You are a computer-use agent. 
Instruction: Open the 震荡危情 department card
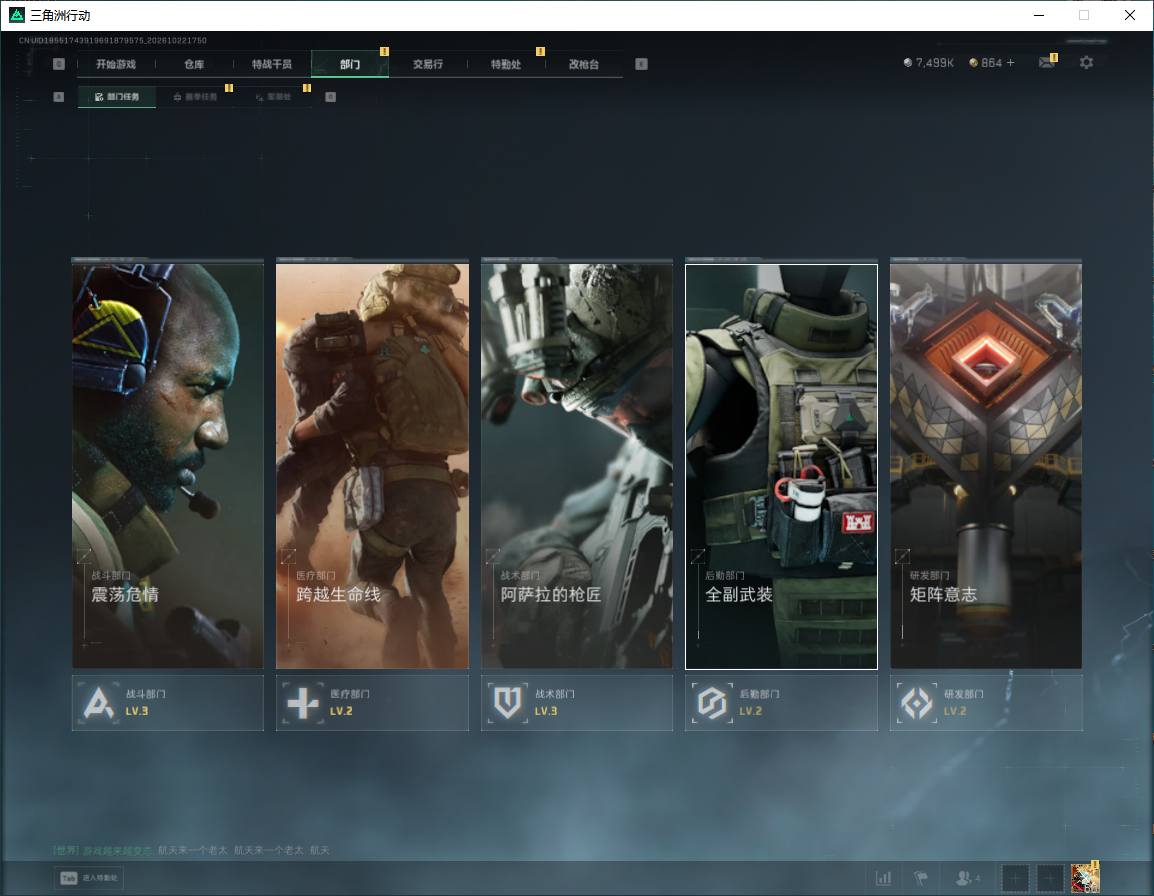tap(168, 465)
